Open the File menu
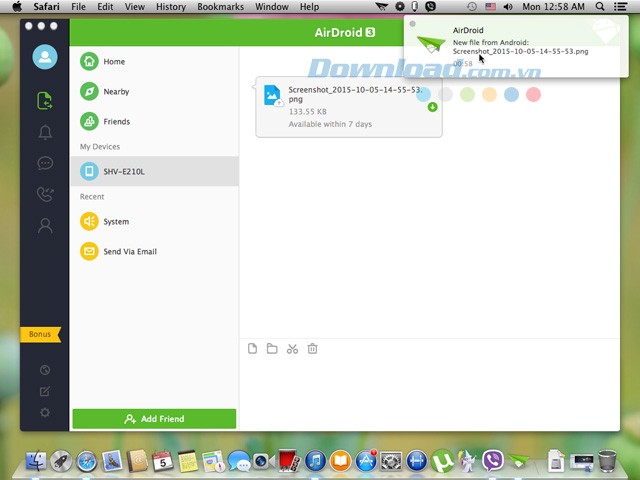Image resolution: width=640 pixels, height=480 pixels. click(x=78, y=7)
